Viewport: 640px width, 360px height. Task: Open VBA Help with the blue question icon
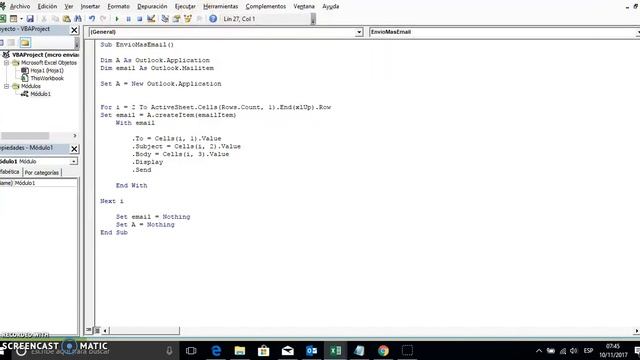(213, 19)
